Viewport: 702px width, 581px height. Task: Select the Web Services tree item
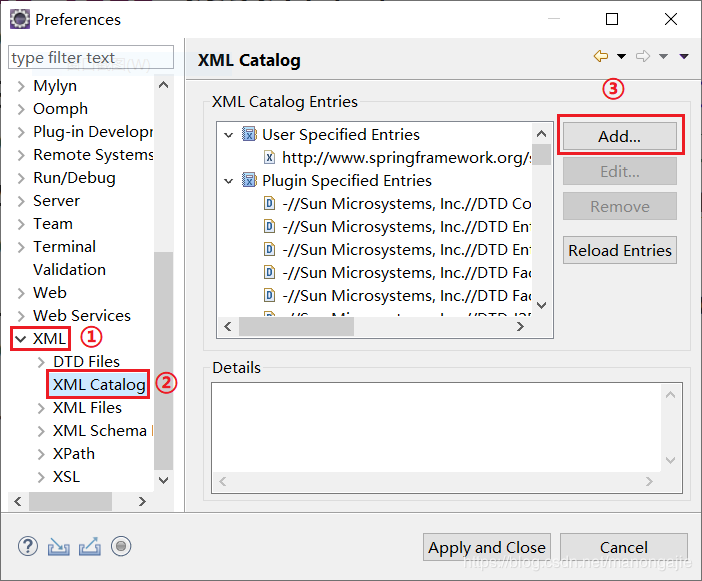click(x=82, y=316)
